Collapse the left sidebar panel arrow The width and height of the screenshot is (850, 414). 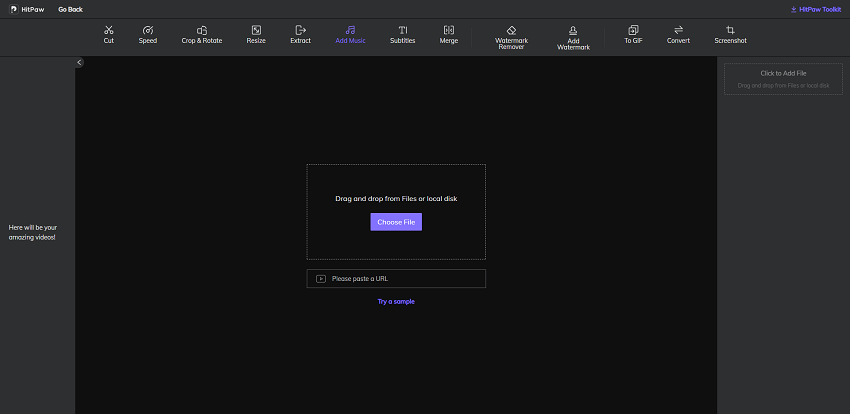tap(80, 62)
